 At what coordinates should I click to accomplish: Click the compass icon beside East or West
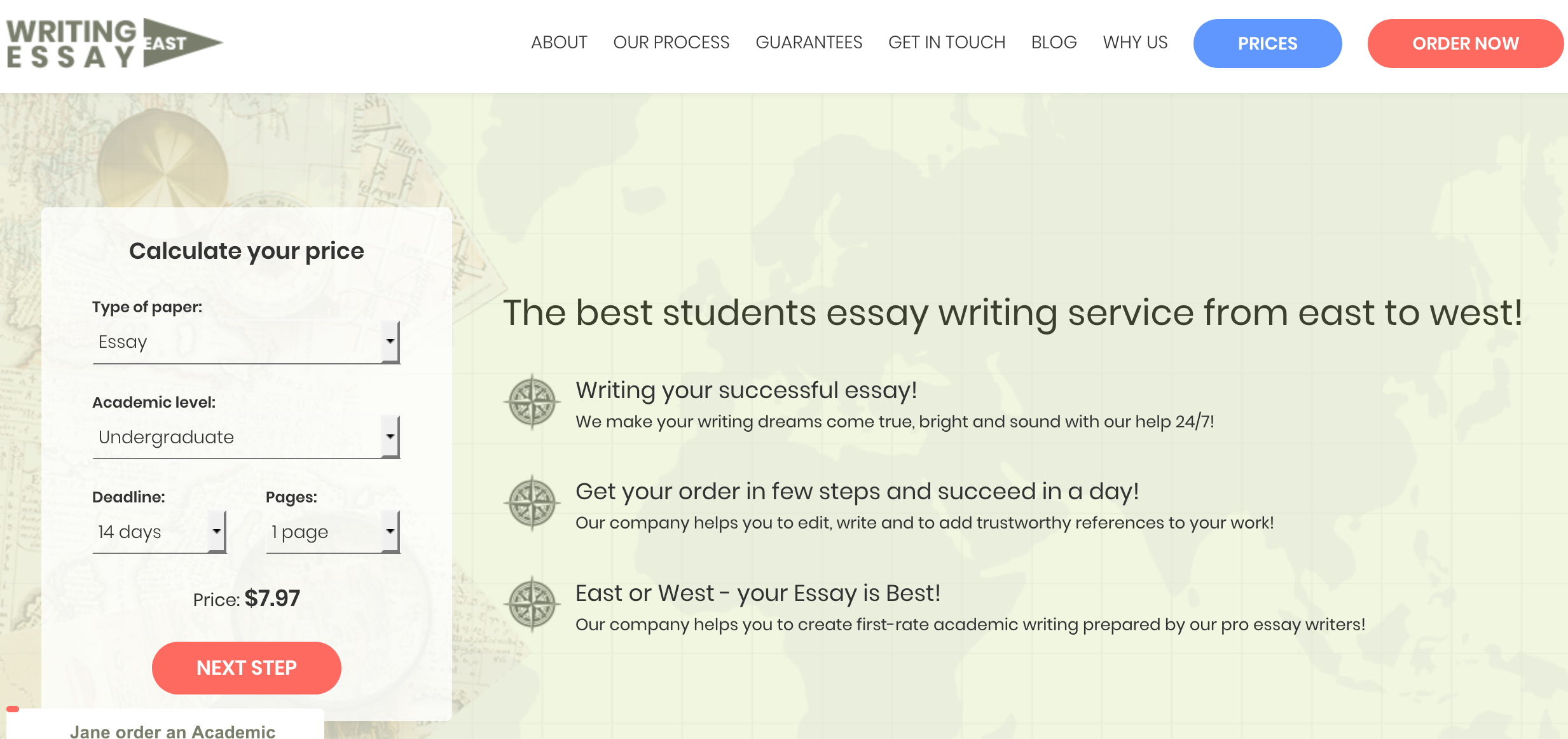click(x=533, y=604)
